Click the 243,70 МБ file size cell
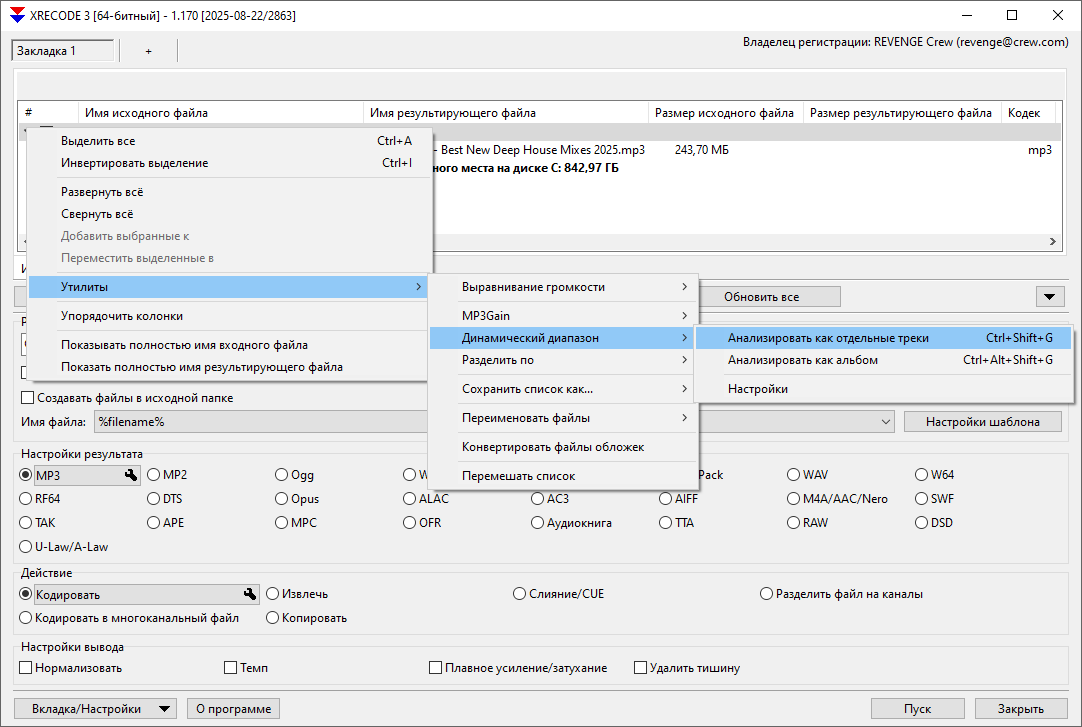1082x727 pixels. [702, 150]
